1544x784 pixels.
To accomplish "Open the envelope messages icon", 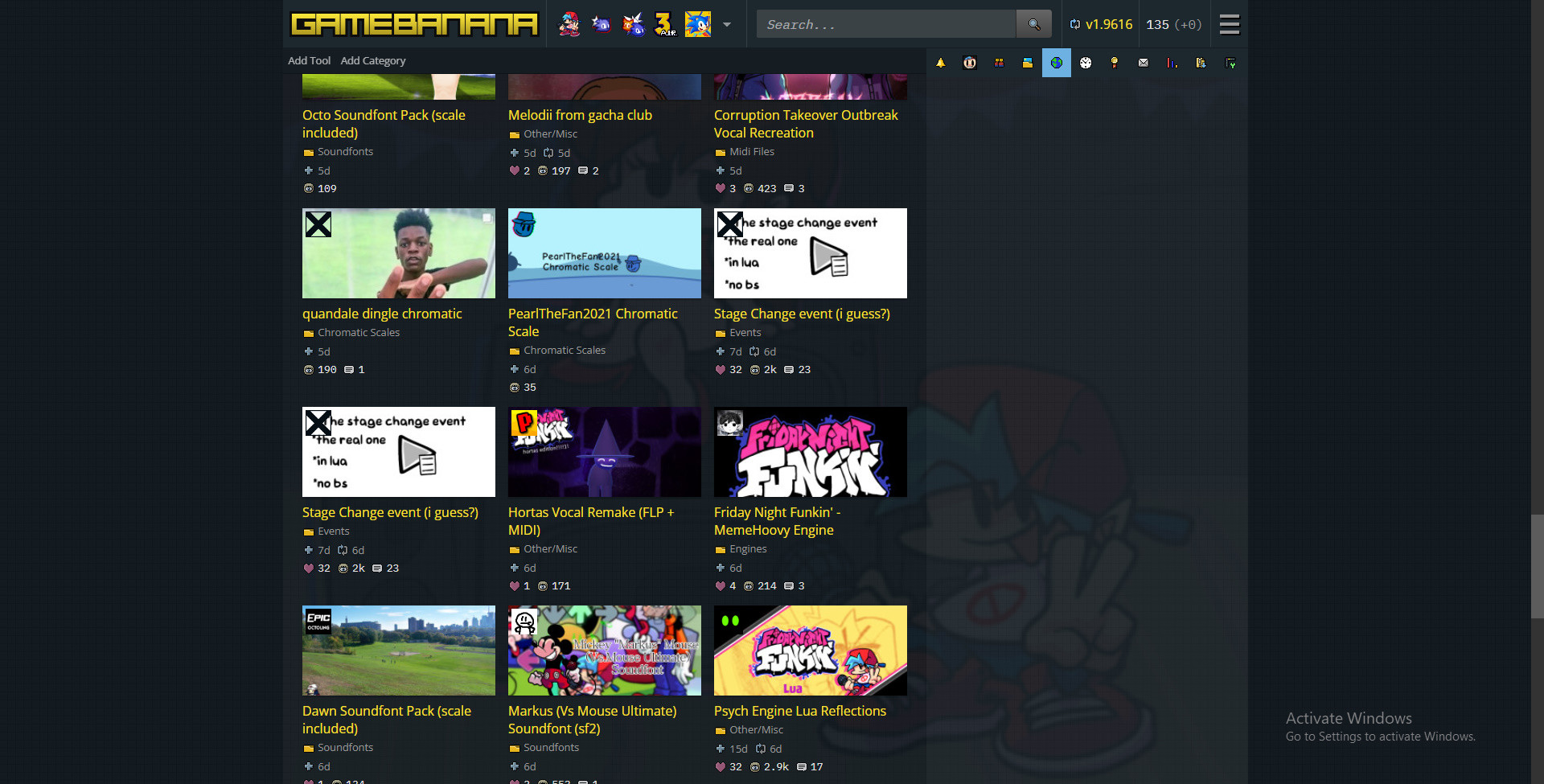I will [1144, 63].
